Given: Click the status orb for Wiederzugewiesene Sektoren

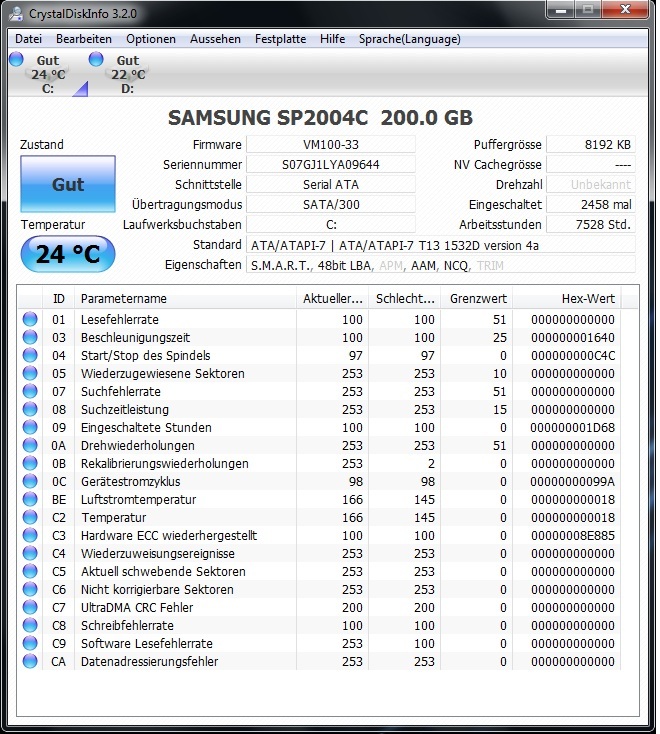Looking at the screenshot, I should coord(30,373).
